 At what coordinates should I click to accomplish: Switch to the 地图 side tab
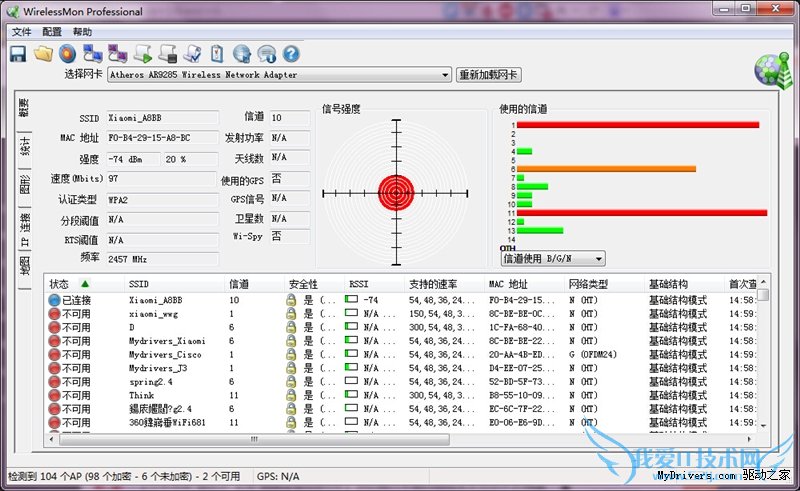[x=24, y=265]
